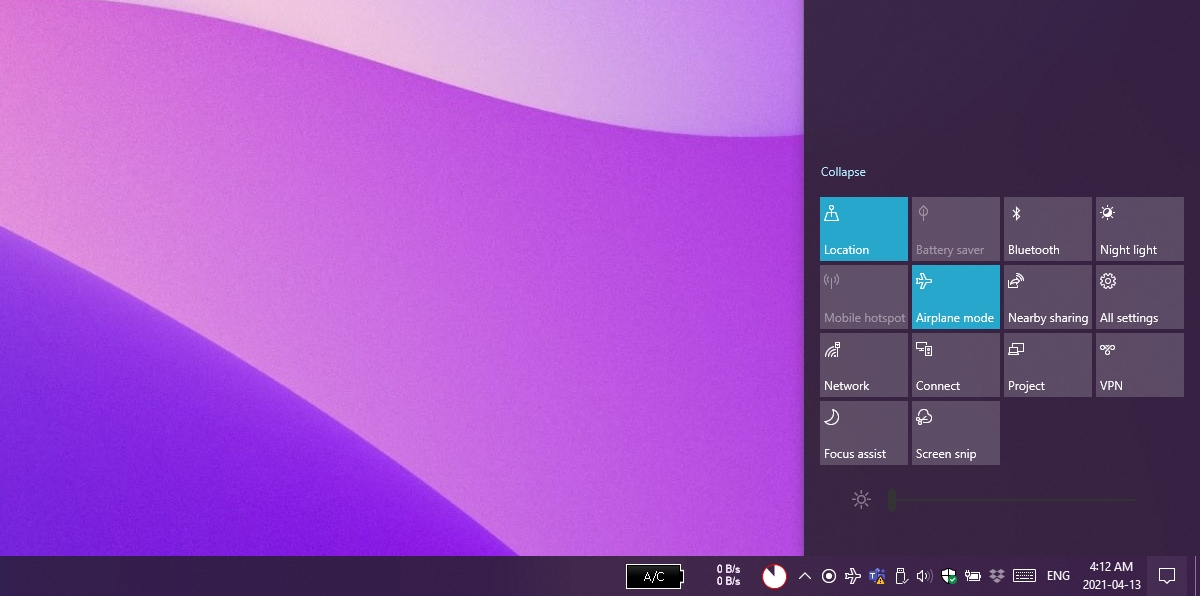Viewport: 1200px width, 596px height.
Task: Open the Network quick action tile
Action: point(864,365)
